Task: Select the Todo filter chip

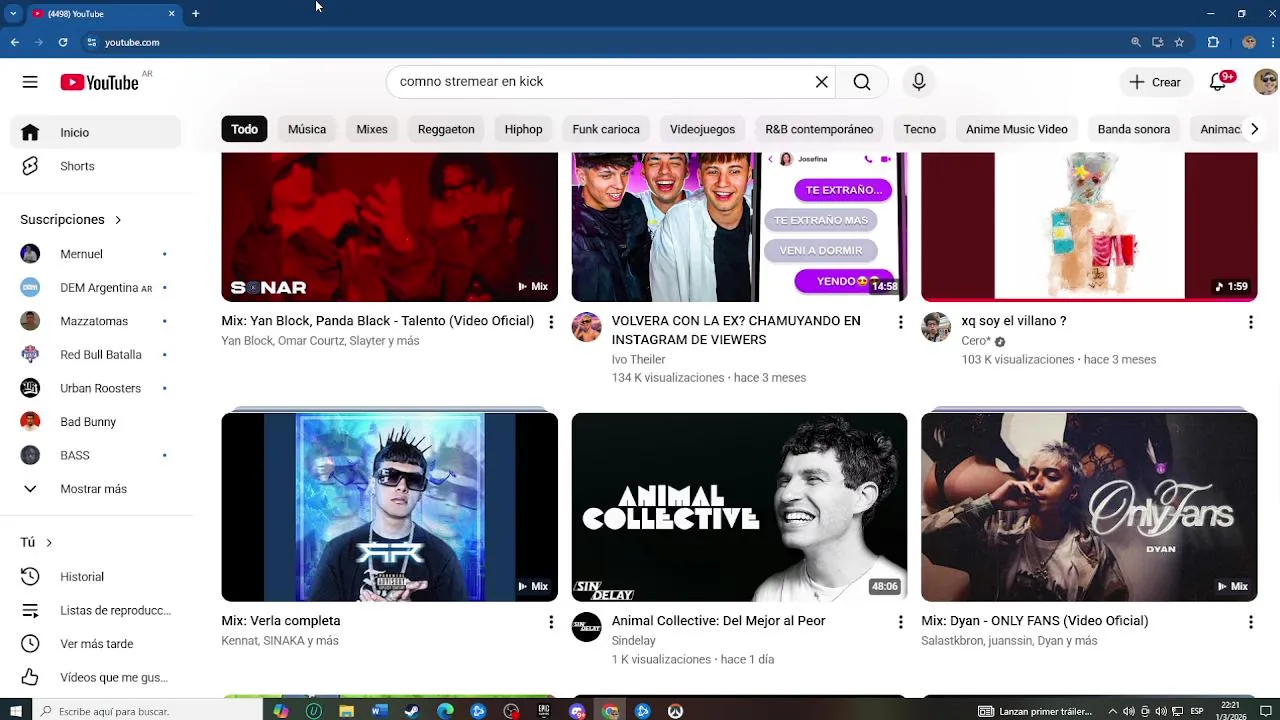Action: pos(244,129)
